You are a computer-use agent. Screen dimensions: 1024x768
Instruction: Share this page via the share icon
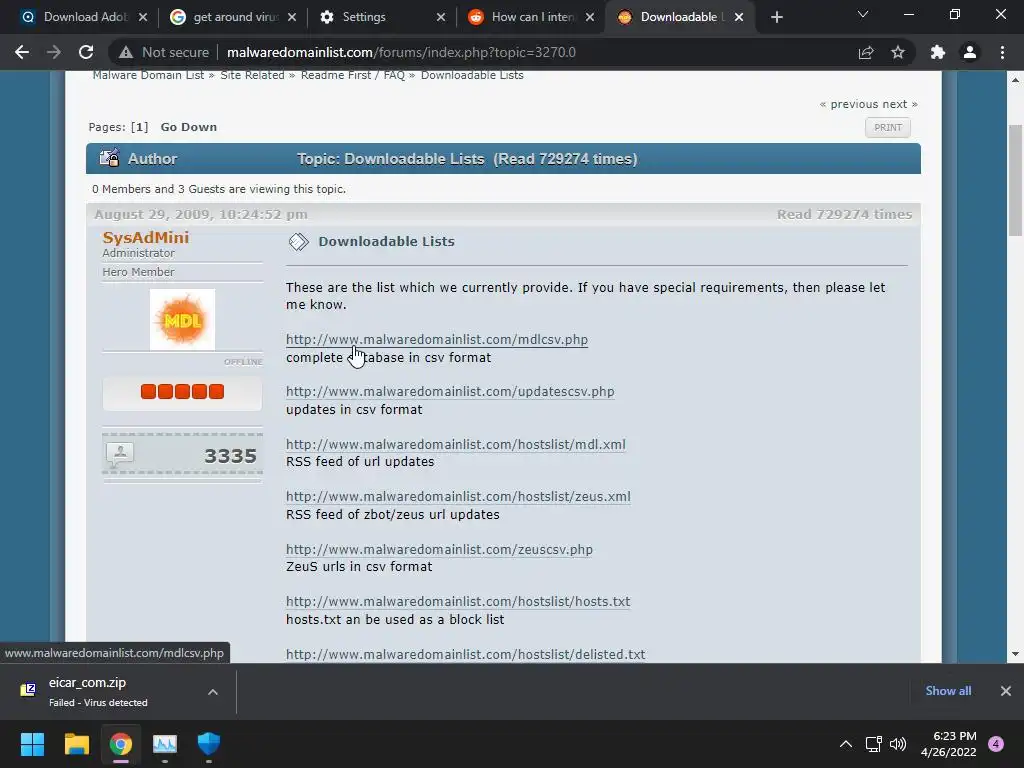866,52
